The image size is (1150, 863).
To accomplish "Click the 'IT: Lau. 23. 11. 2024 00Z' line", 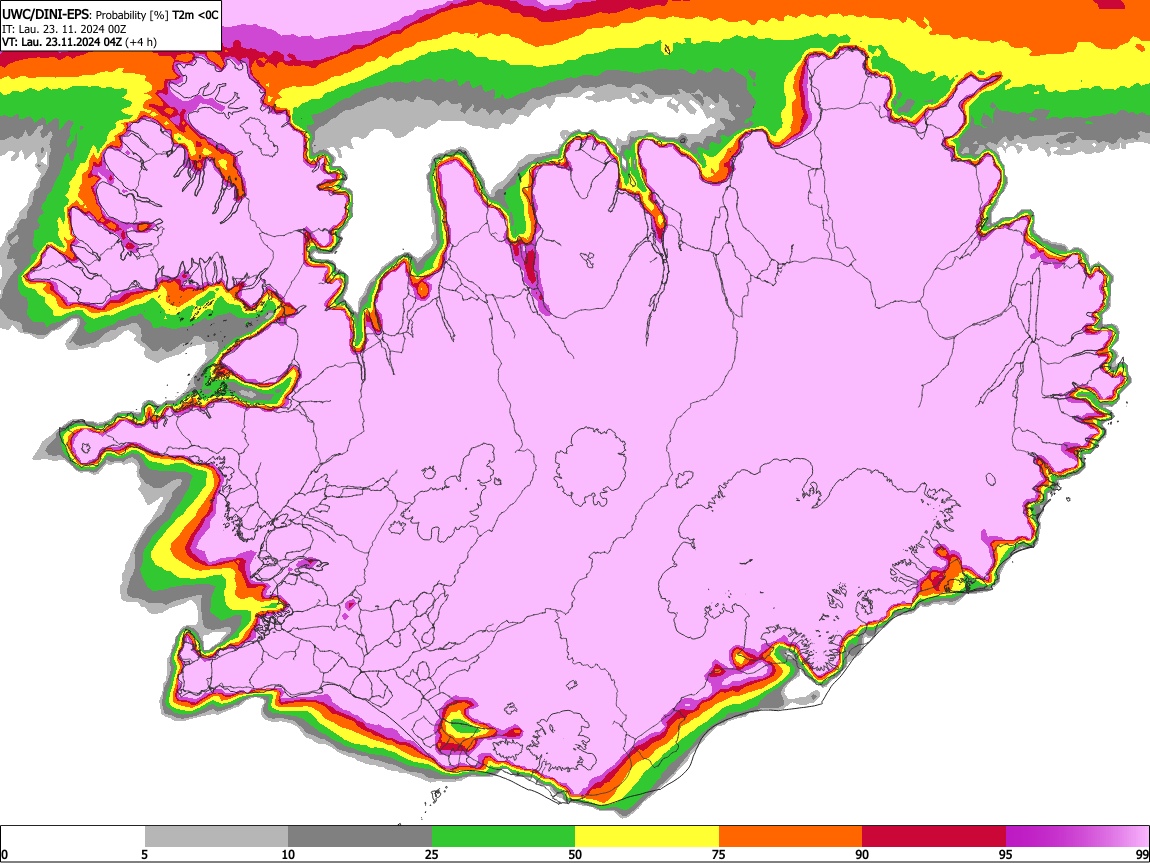I will click(65, 29).
